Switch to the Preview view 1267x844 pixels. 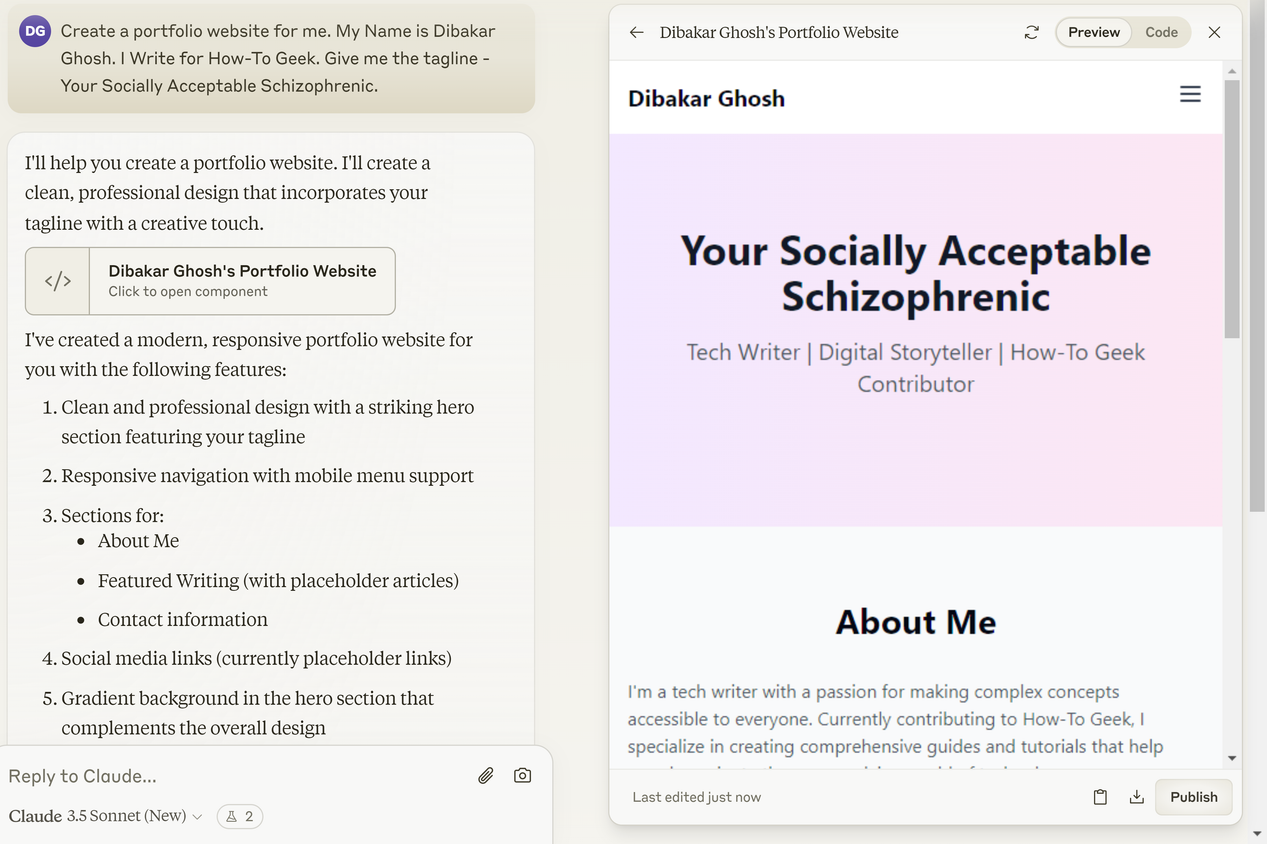[1094, 32]
